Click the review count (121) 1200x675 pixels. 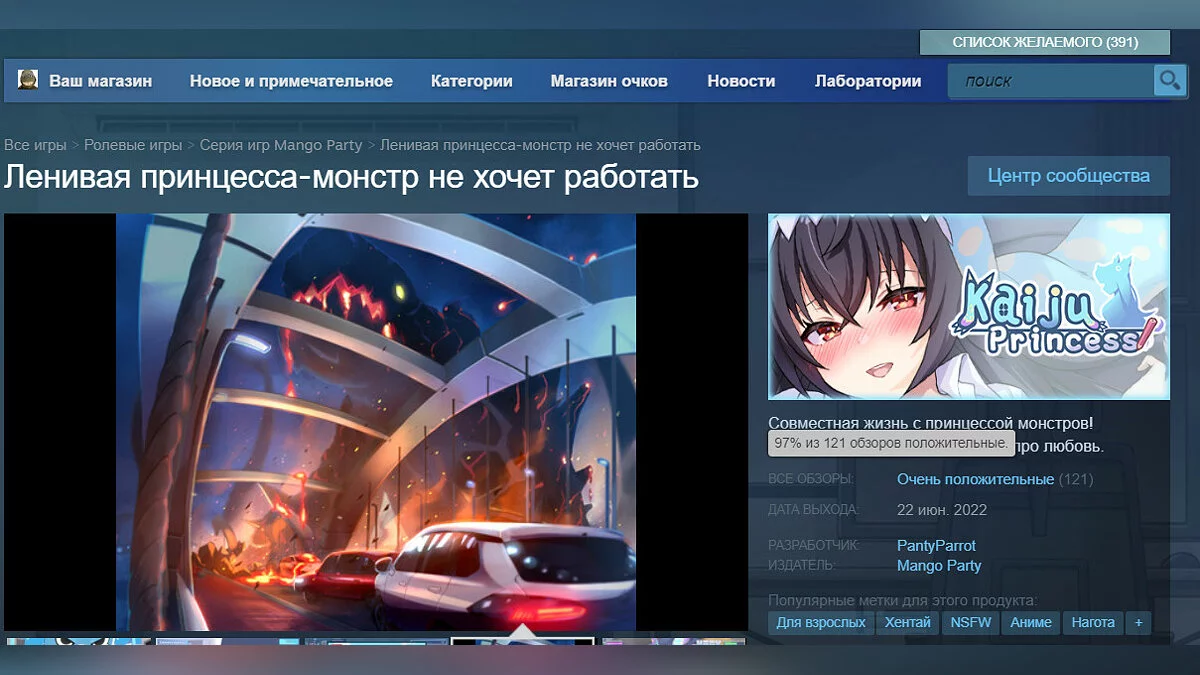click(1076, 479)
